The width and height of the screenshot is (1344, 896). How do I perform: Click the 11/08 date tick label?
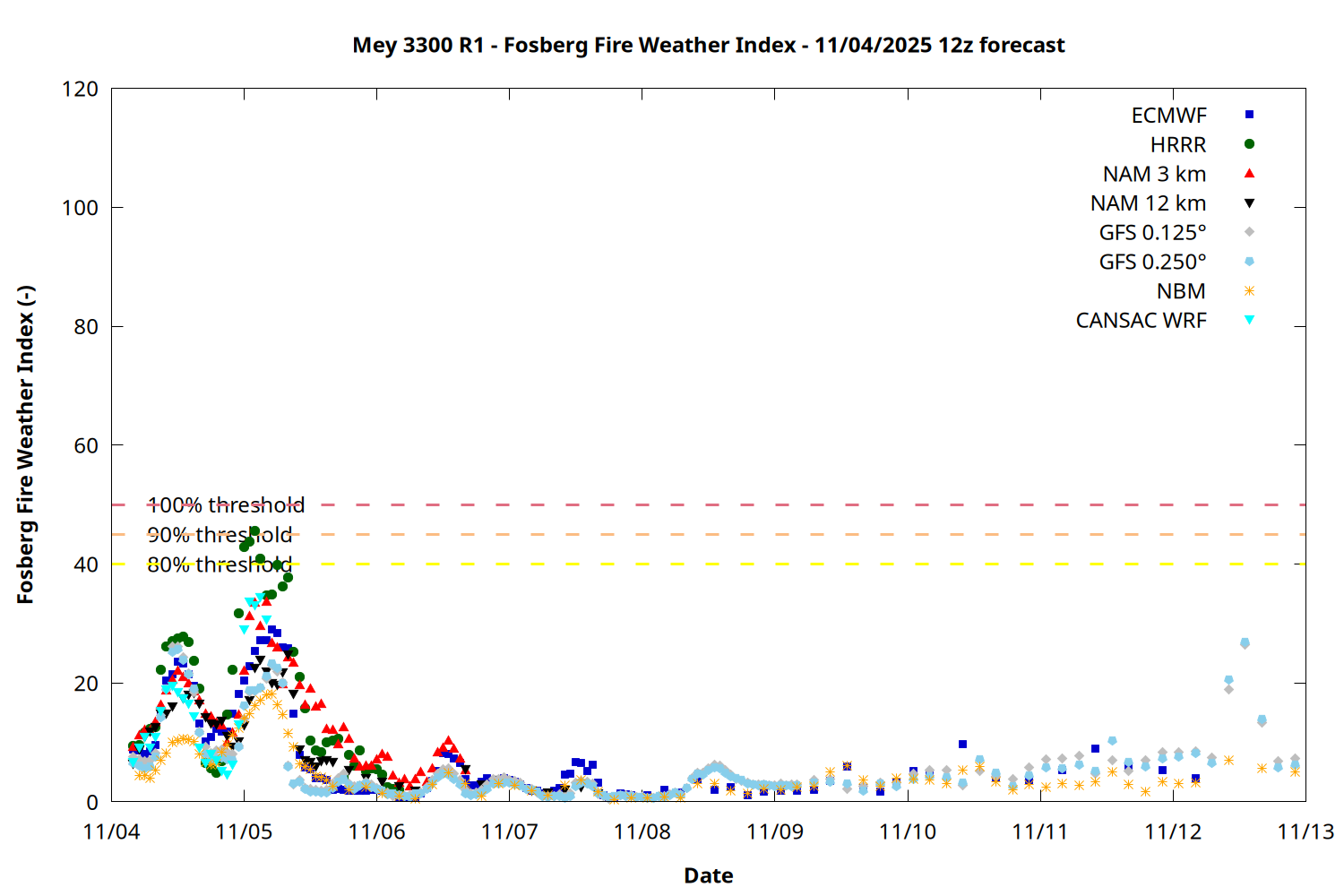tap(642, 831)
